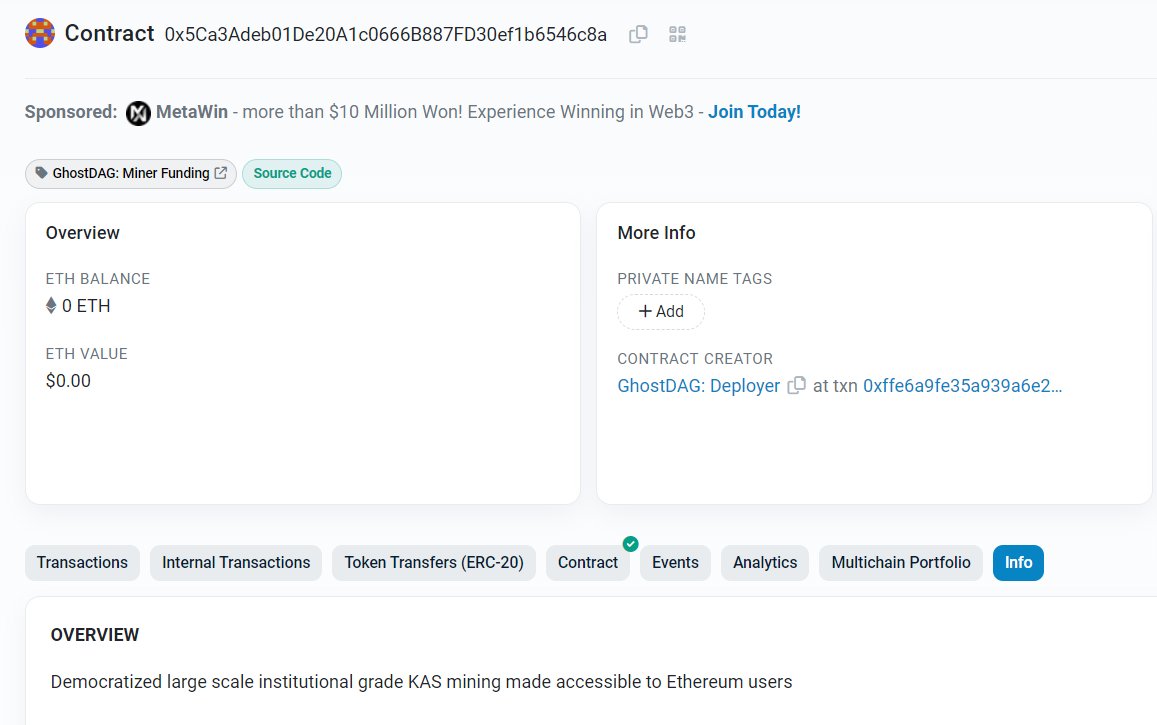Click the Ethereum diamond icon by 0 ETH
Viewport: 1157px width, 725px height.
click(51, 305)
